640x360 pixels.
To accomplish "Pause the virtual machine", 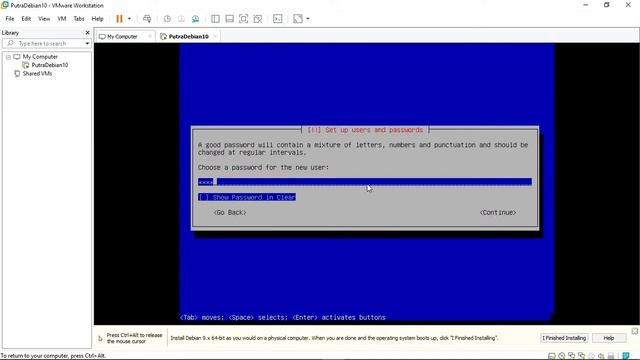I will [119, 19].
